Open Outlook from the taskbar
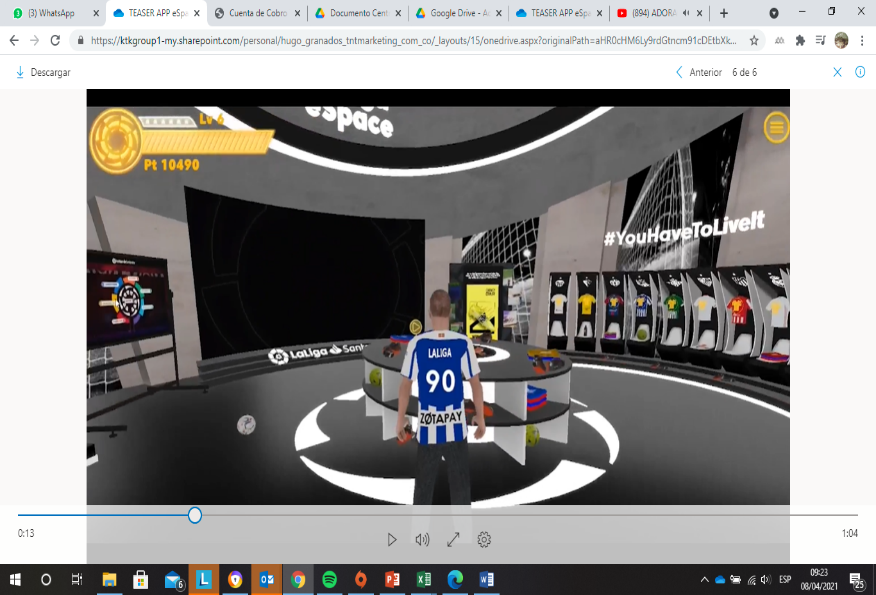Screen dimensions: 876x595 (x=266, y=579)
